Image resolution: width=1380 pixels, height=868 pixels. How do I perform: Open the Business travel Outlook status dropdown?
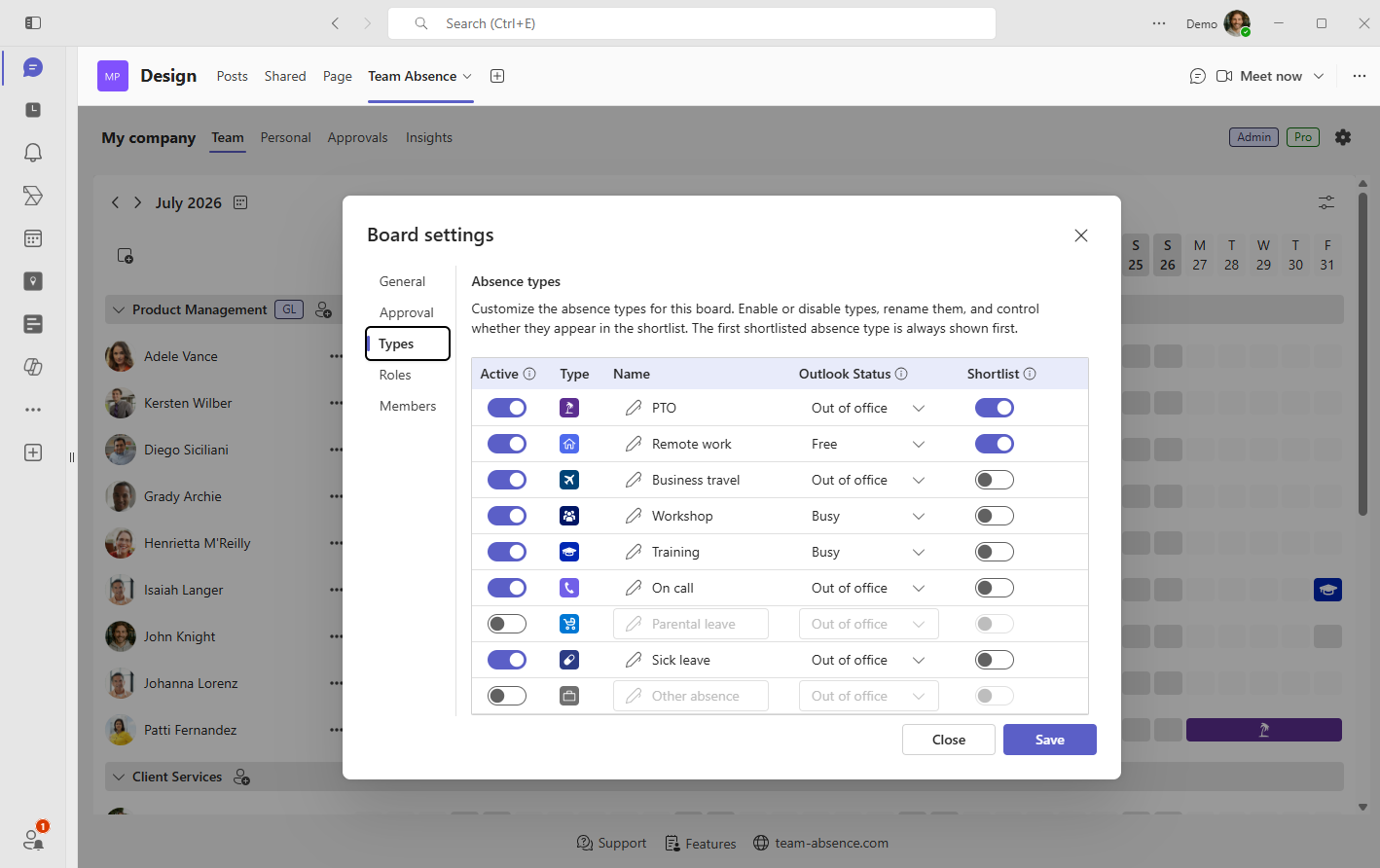[868, 480]
